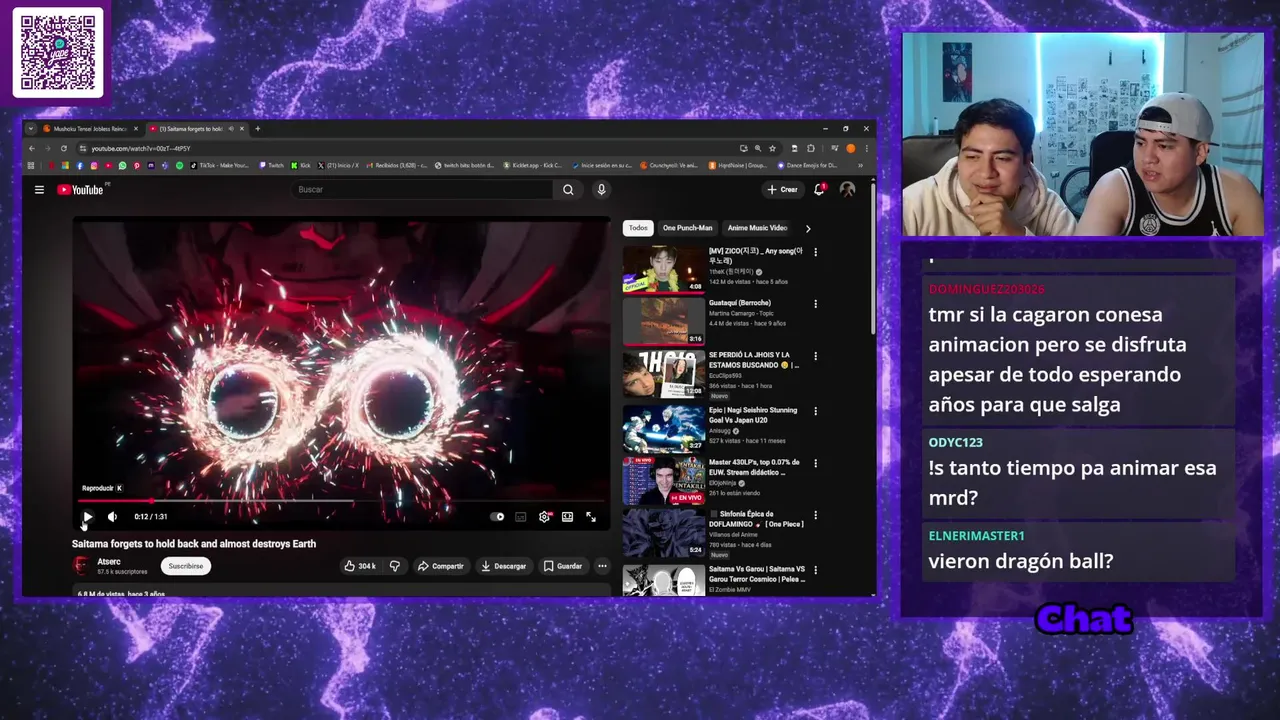This screenshot has height=720, width=1280.
Task: Open the browser extensions puzzle icon
Action: point(811,148)
